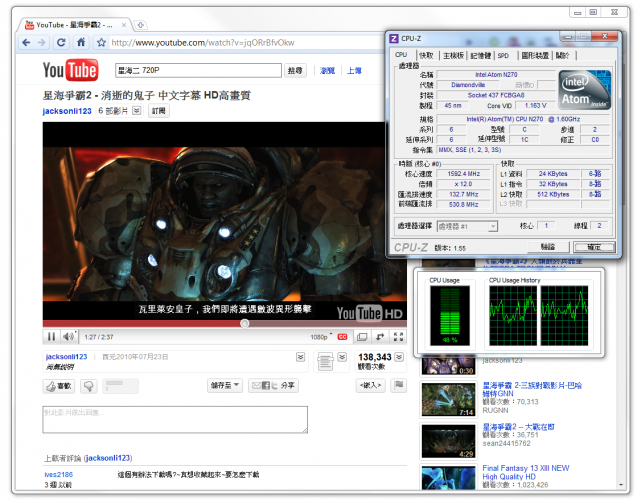Bookmark this page with the star icon
640x501 pixels.
[x=101, y=42]
